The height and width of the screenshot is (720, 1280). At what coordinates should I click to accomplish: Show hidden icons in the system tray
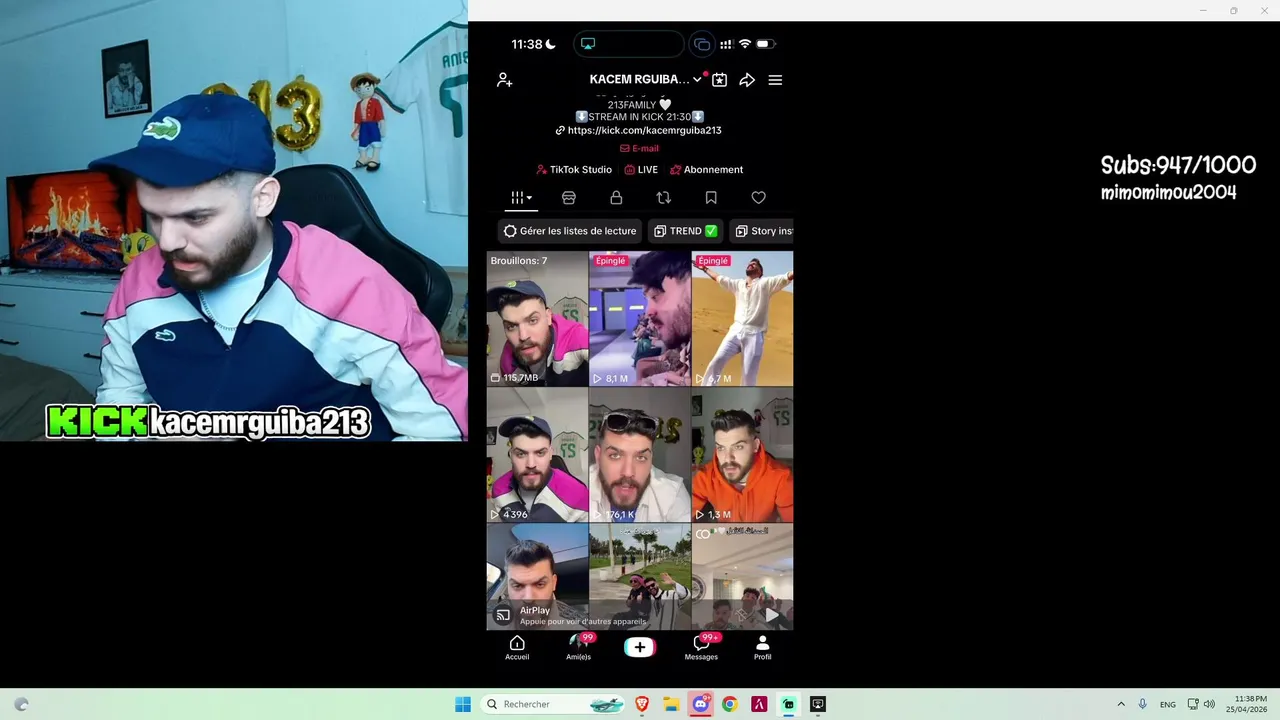point(1121,704)
